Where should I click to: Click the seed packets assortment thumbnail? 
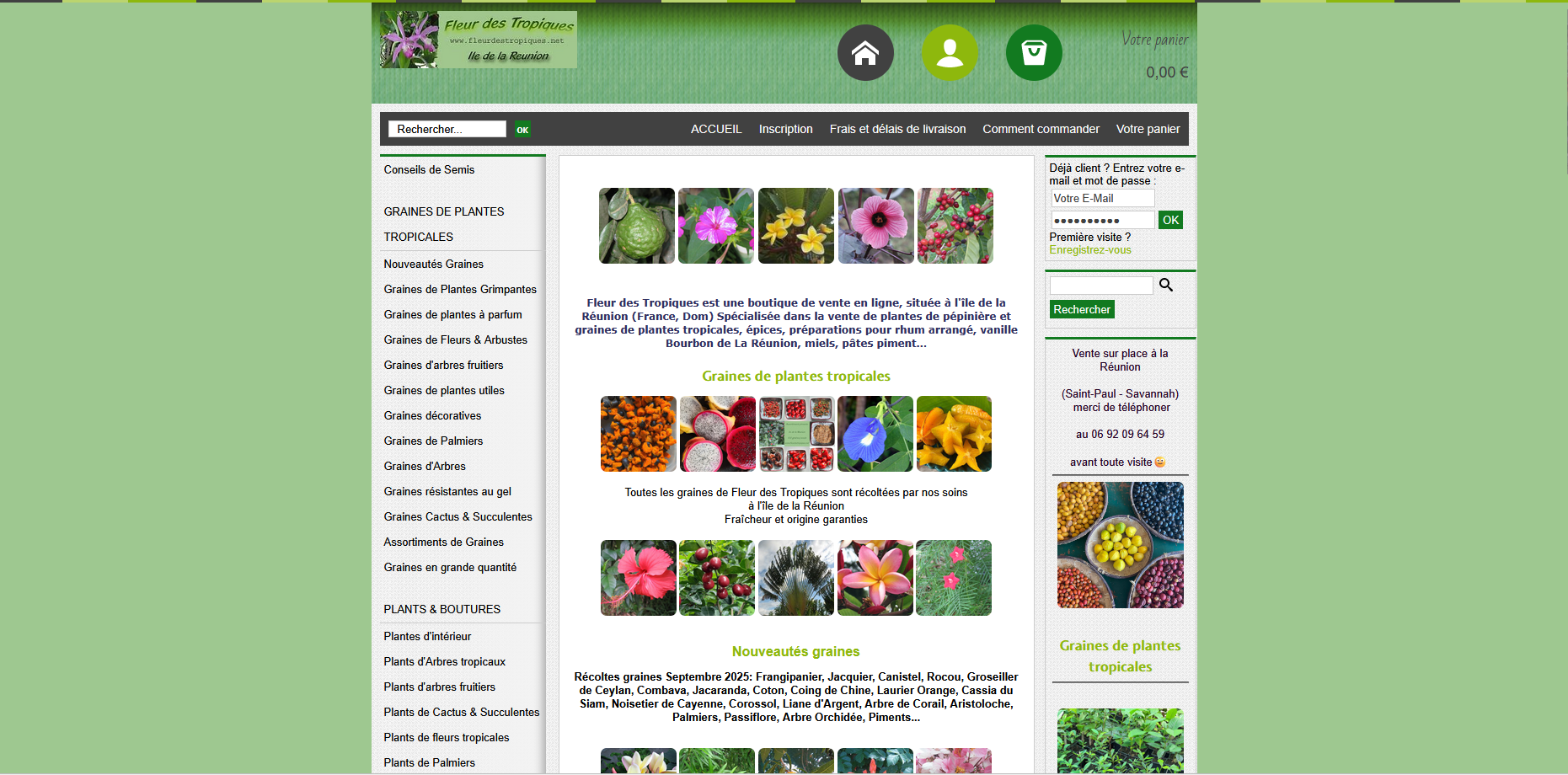797,434
